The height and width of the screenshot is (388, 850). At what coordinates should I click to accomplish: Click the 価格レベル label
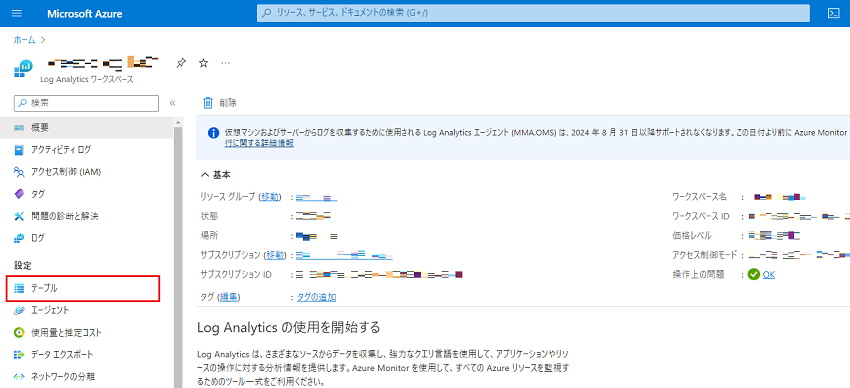click(x=692, y=236)
